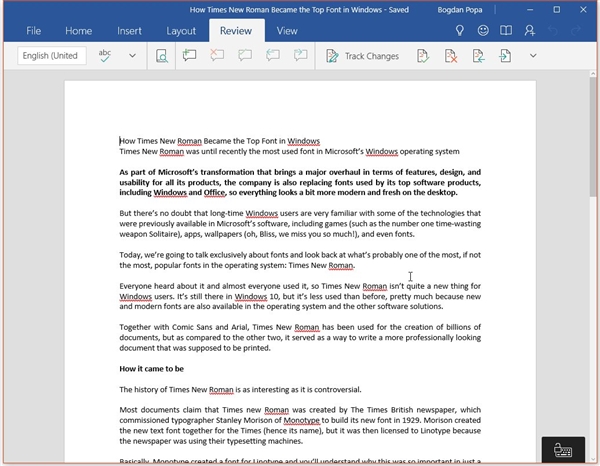
Task: Switch to the Home tab
Action: [78, 31]
